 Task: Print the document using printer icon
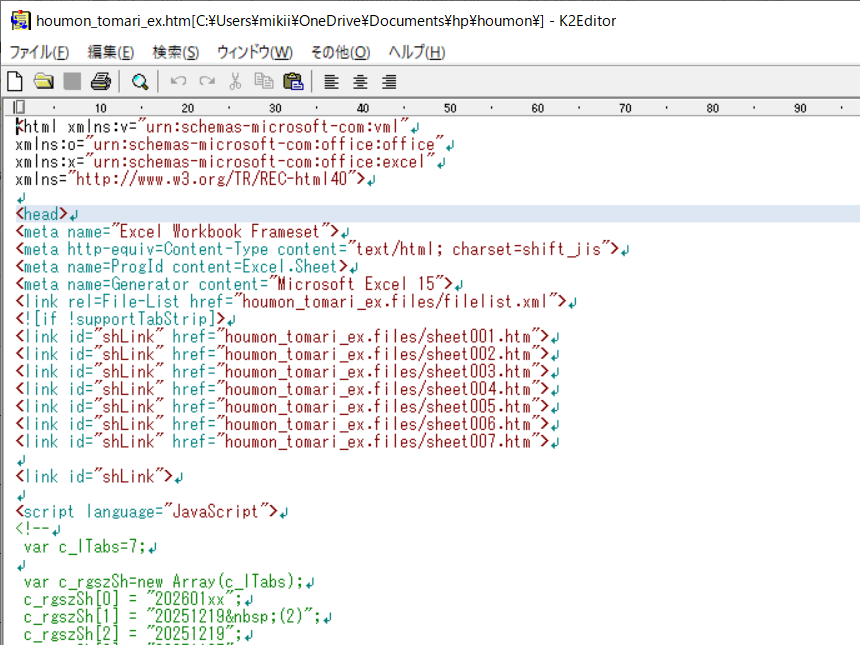[100, 82]
